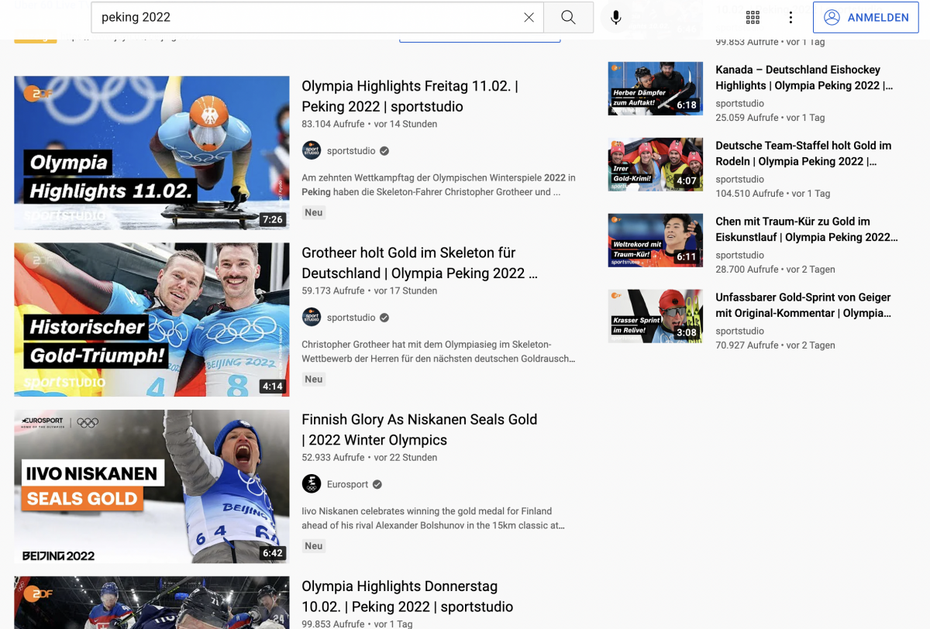
Task: Click verified badge beside sportstudio on Grotheer video
Action: click(x=384, y=317)
